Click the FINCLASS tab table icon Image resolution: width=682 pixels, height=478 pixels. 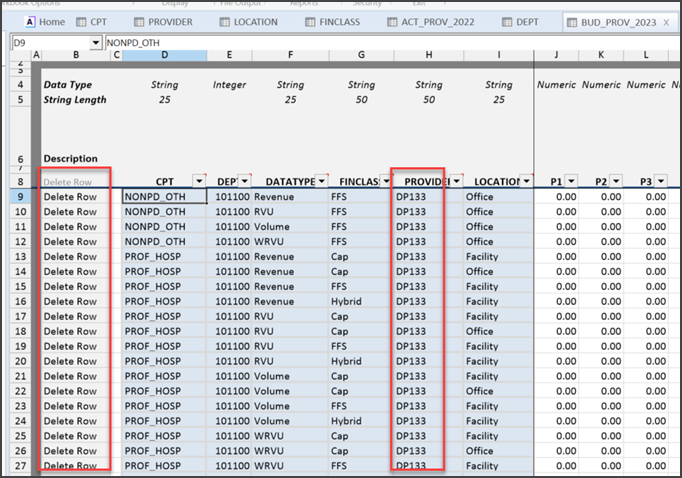coord(308,22)
